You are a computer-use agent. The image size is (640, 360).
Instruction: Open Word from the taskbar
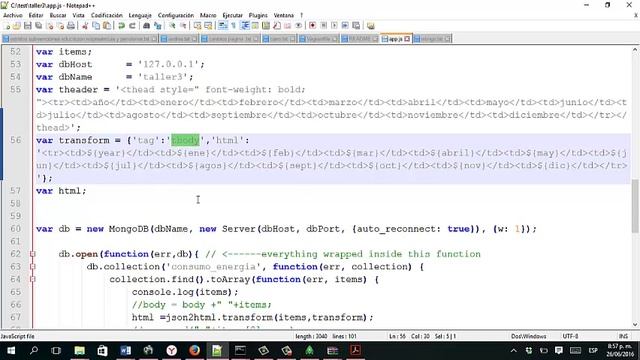click(125, 350)
